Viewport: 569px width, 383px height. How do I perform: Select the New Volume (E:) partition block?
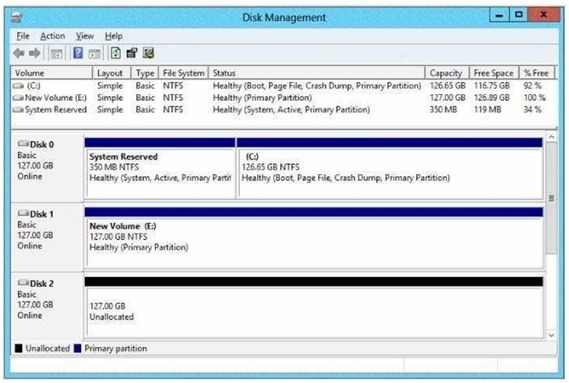click(314, 238)
